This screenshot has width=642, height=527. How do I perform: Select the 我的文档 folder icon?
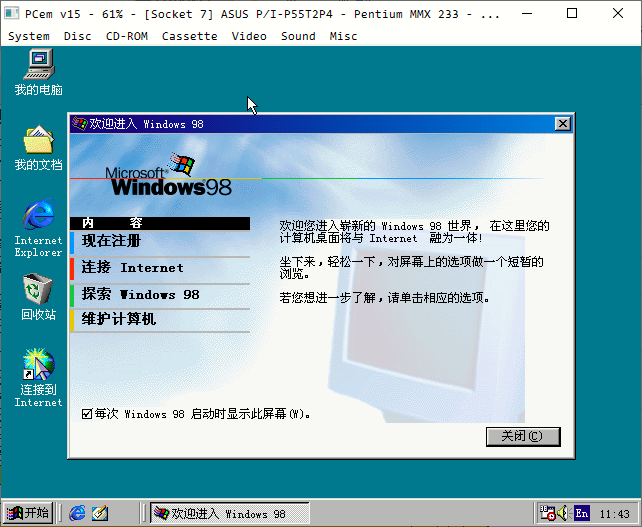click(38, 147)
